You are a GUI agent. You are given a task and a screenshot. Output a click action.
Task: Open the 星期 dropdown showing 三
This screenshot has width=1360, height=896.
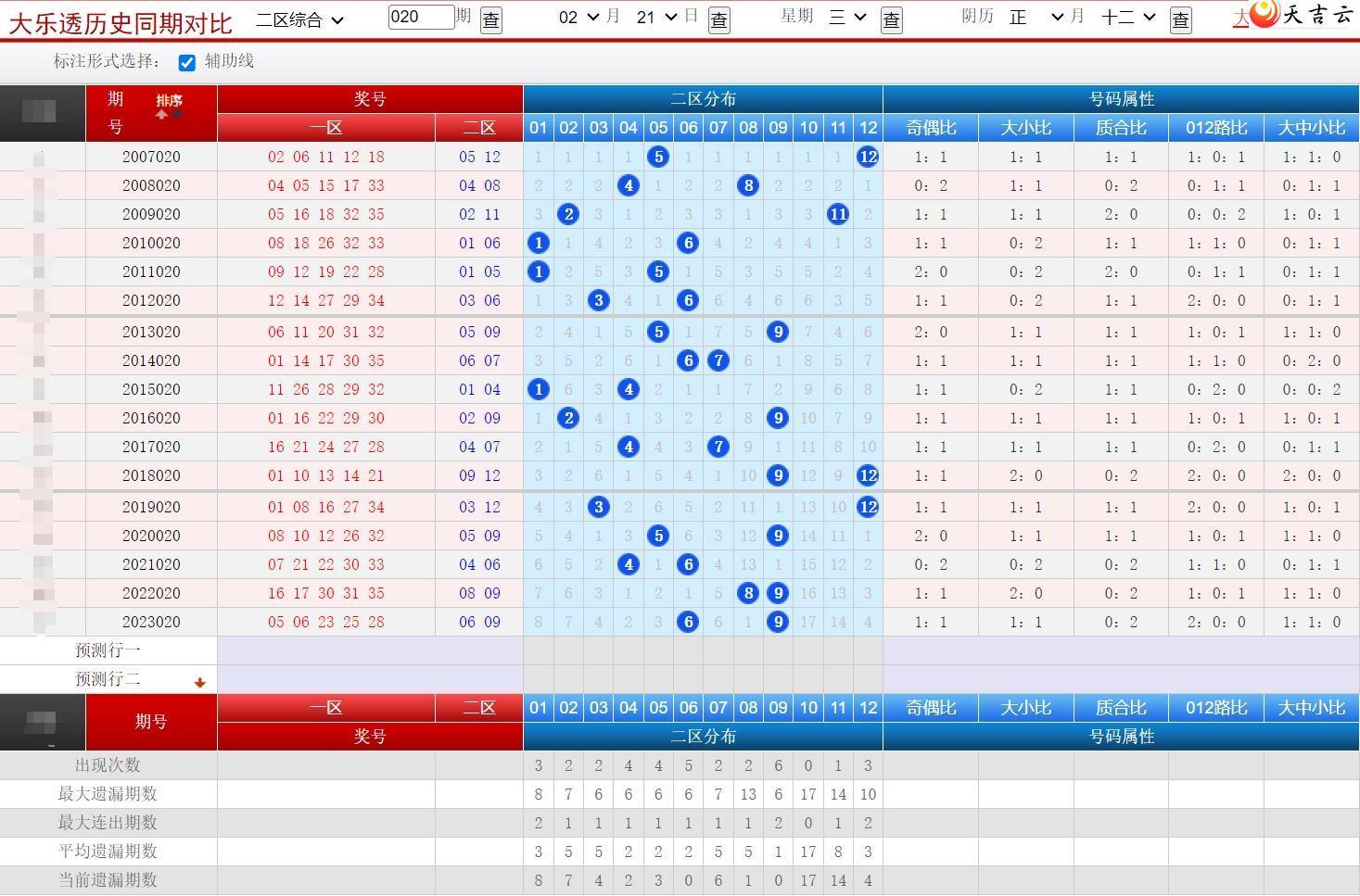(x=847, y=17)
